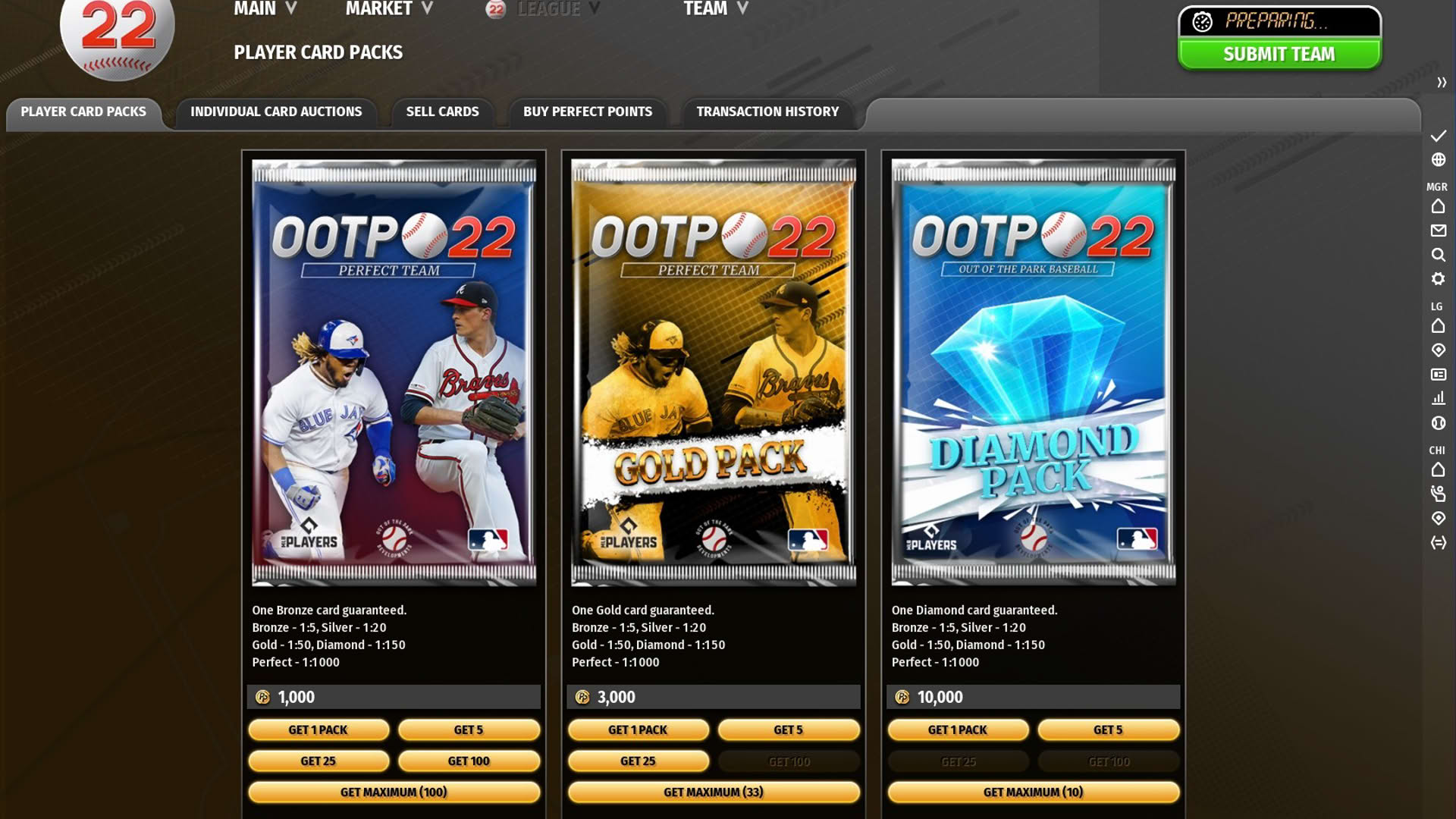The image size is (1456, 819).
Task: Open the LG news card icon
Action: pyautogui.click(x=1439, y=375)
